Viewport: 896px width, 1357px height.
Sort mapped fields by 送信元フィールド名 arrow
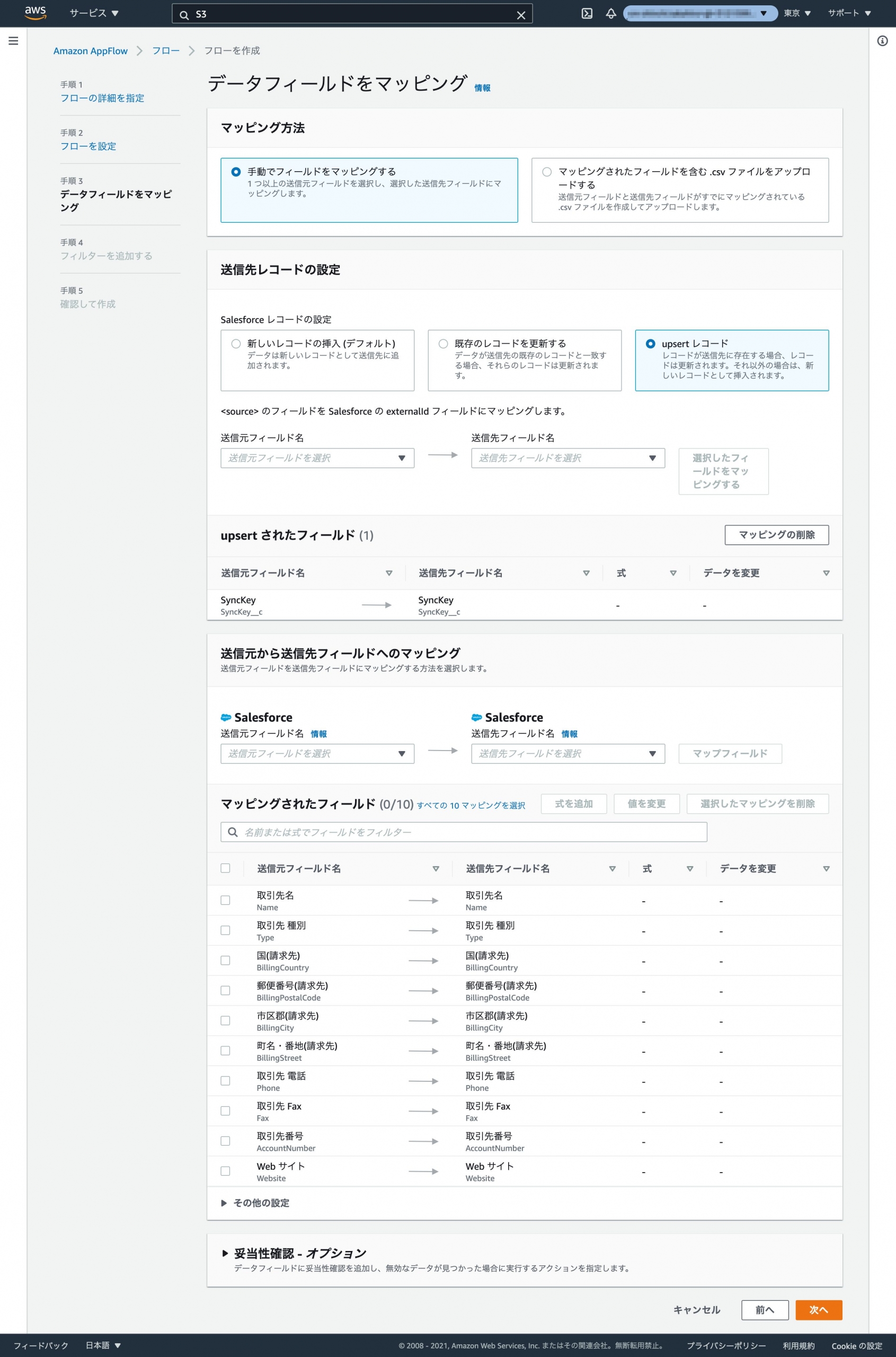436,868
